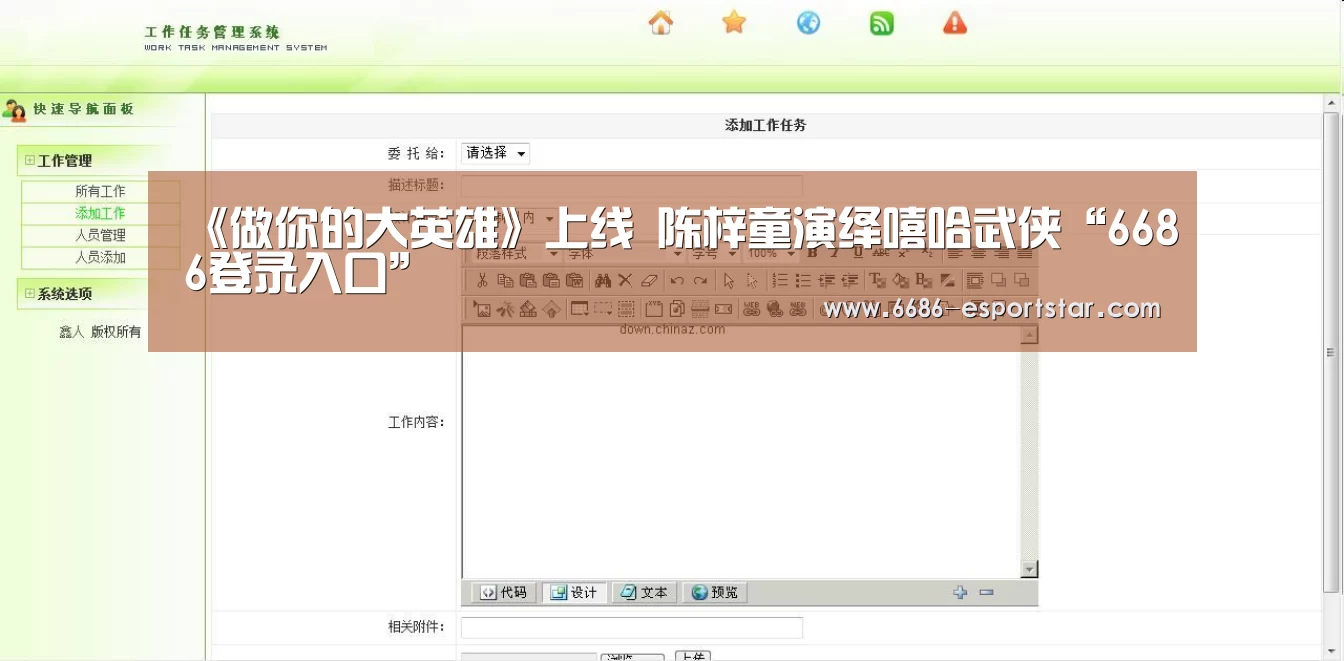
Task: Undo the last edit with the undo arrow
Action: (x=677, y=280)
